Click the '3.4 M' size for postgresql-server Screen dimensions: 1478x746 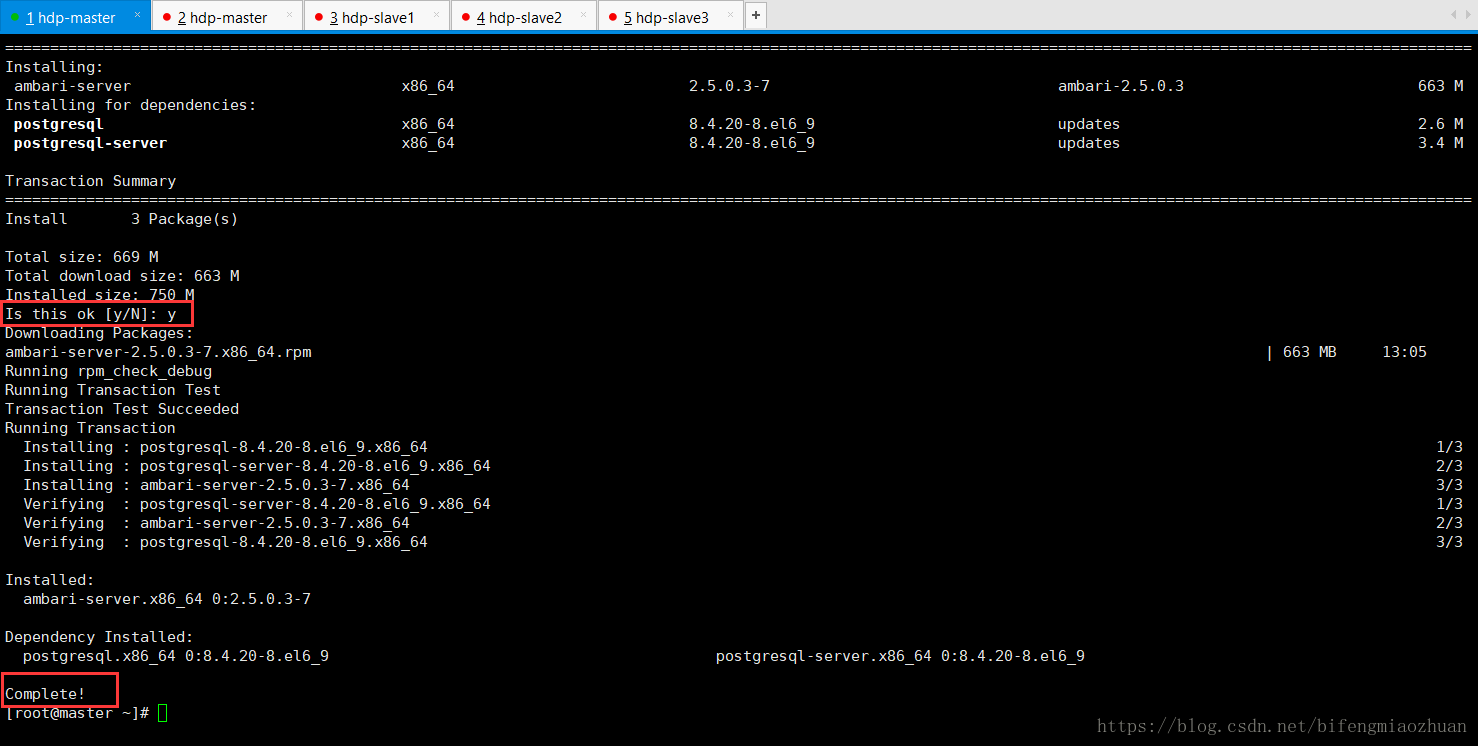point(1440,143)
